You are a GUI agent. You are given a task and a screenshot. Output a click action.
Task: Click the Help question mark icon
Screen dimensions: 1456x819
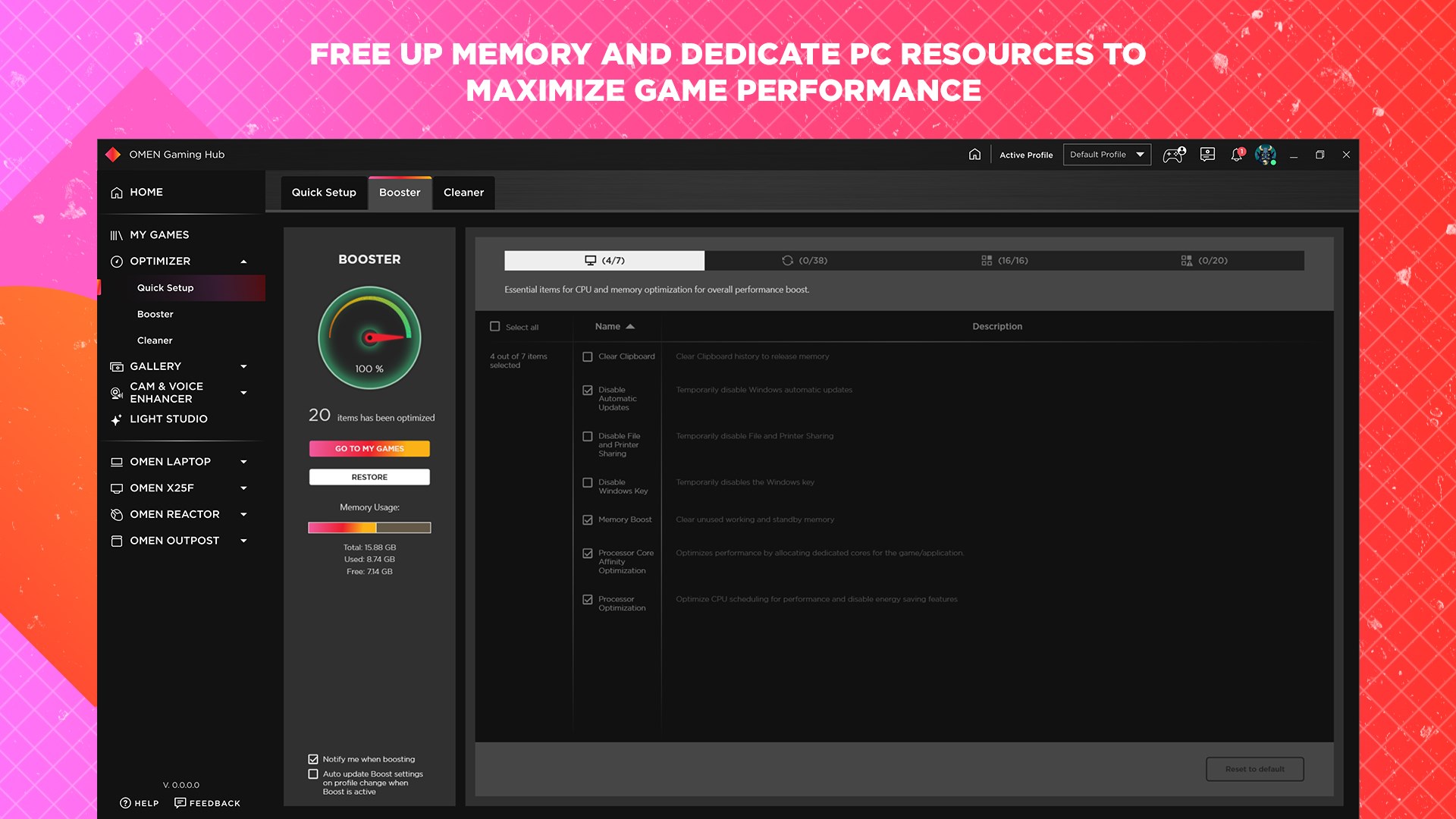pos(126,803)
